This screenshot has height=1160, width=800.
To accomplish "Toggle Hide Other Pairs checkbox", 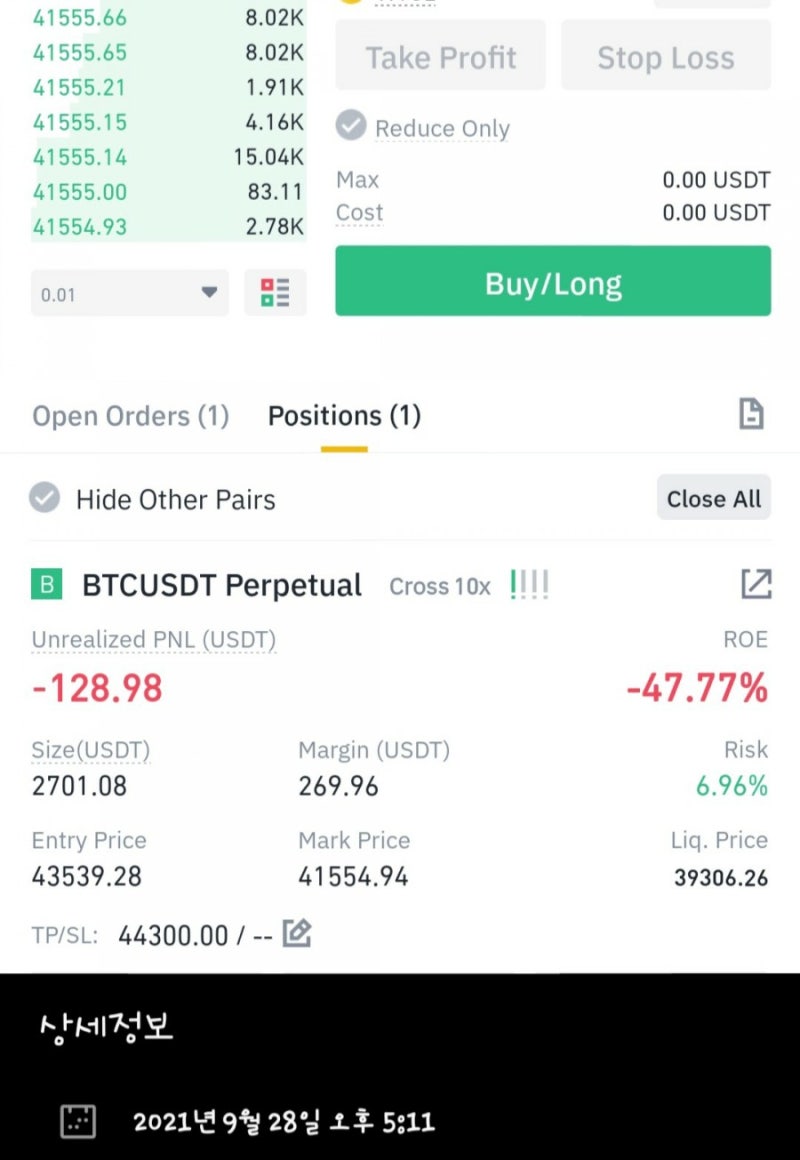I will point(44,498).
